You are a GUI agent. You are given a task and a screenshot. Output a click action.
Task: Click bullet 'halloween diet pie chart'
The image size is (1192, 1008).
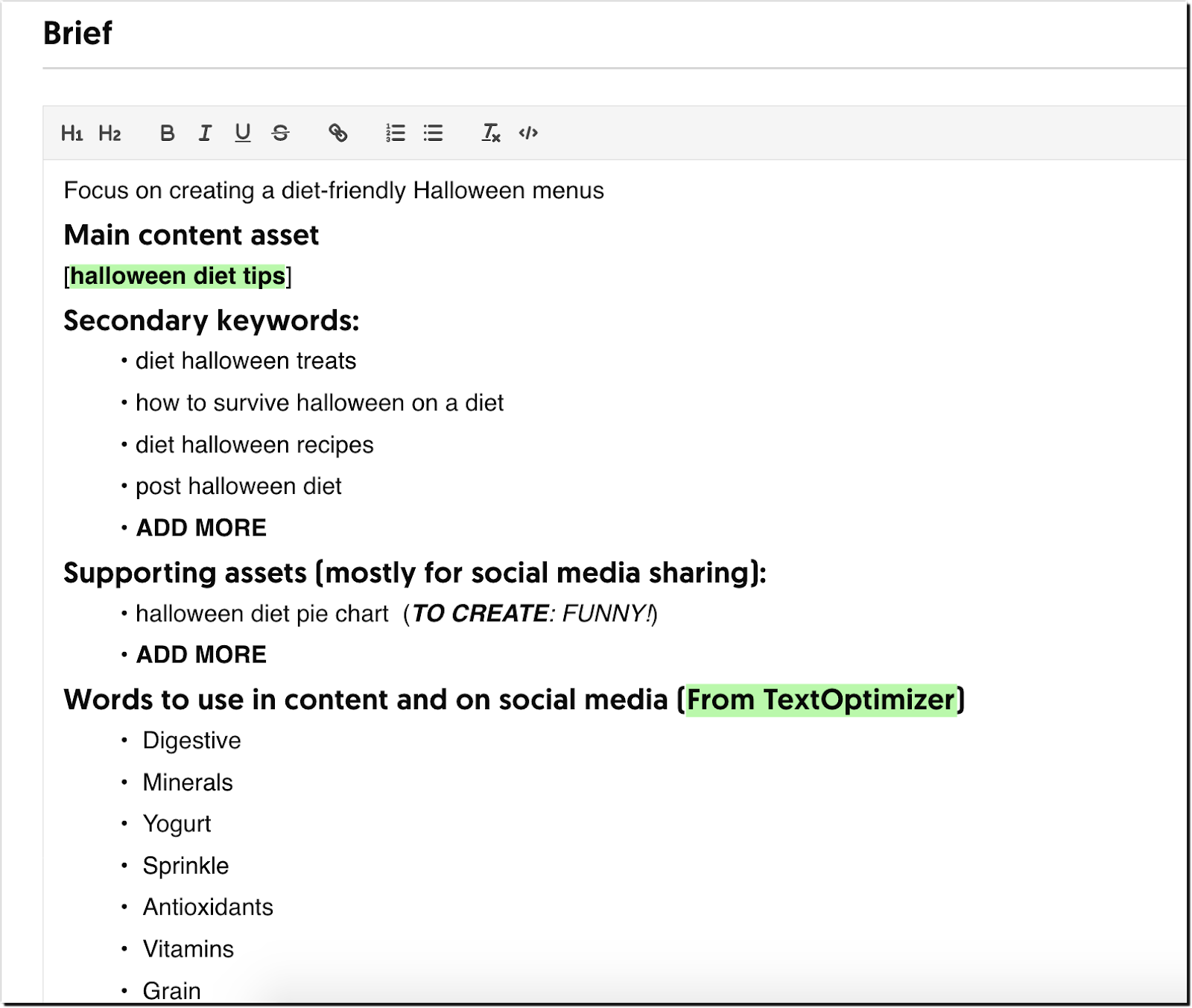click(262, 614)
